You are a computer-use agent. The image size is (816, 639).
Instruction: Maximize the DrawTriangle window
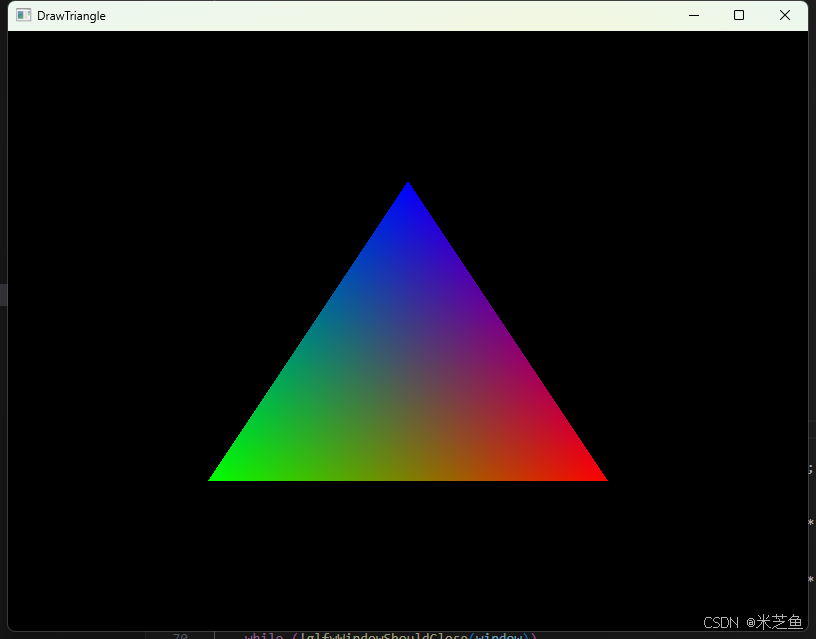[x=738, y=16]
